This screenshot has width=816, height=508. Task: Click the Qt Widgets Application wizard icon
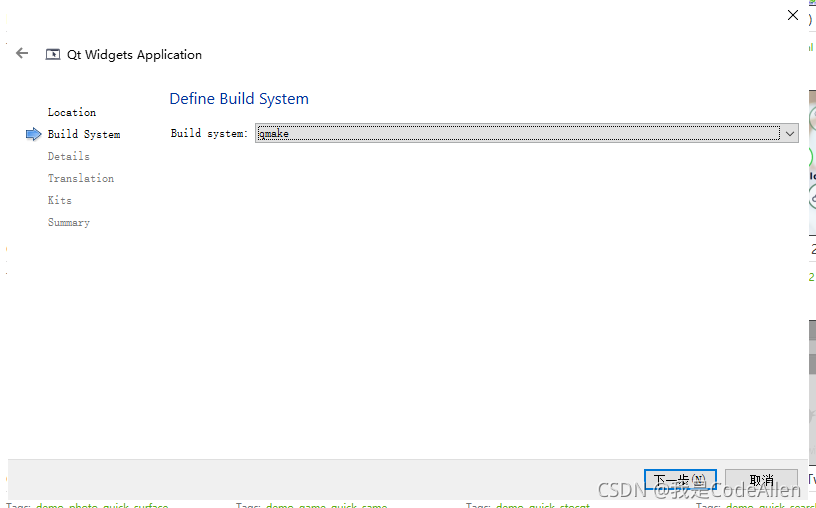tap(53, 54)
